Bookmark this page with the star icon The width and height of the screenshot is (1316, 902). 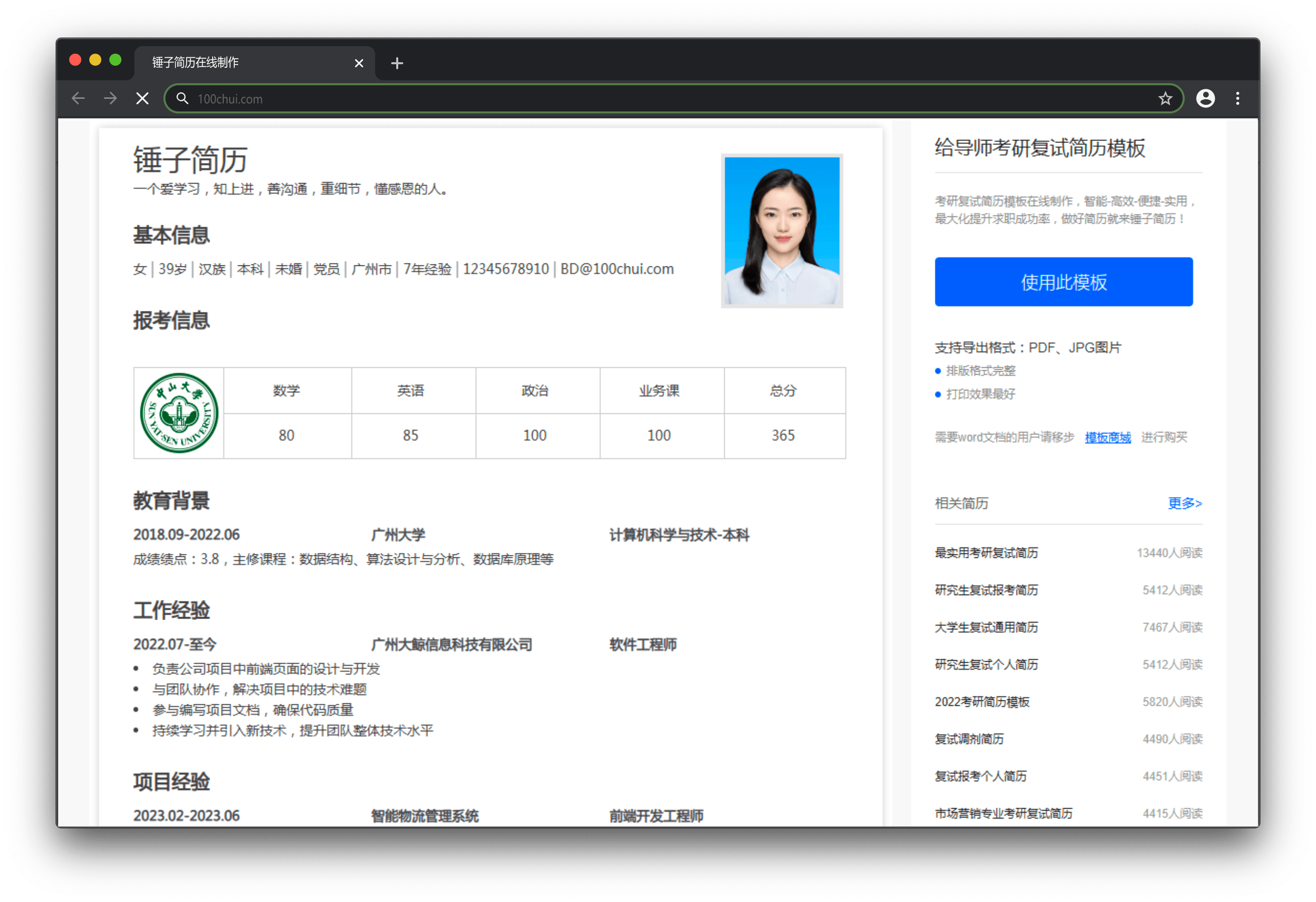tap(1165, 99)
